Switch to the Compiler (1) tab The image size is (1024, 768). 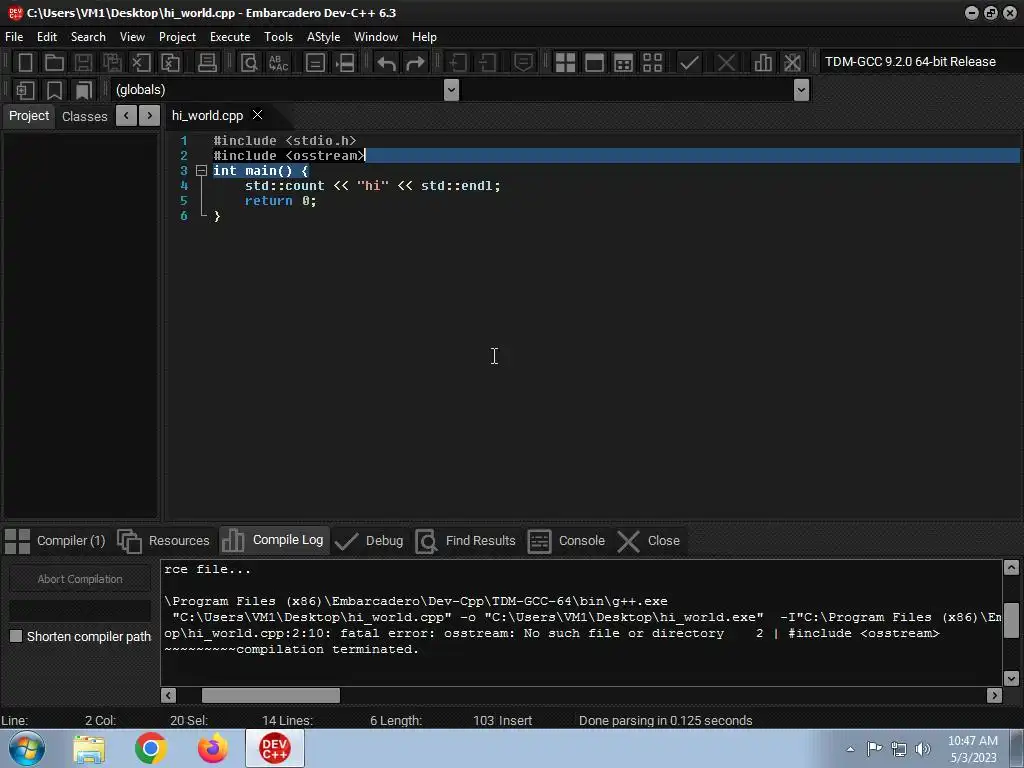pos(56,541)
